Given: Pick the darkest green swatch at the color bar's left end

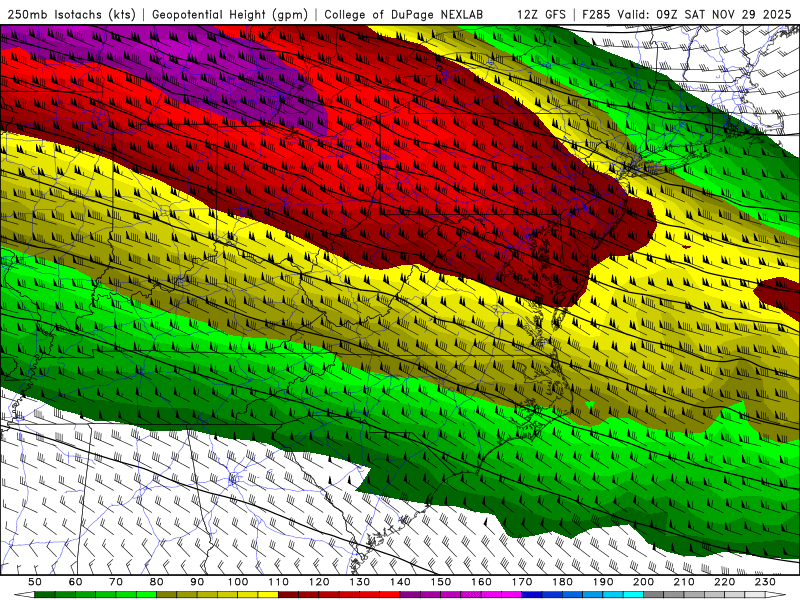Looking at the screenshot, I should pyautogui.click(x=45, y=595).
